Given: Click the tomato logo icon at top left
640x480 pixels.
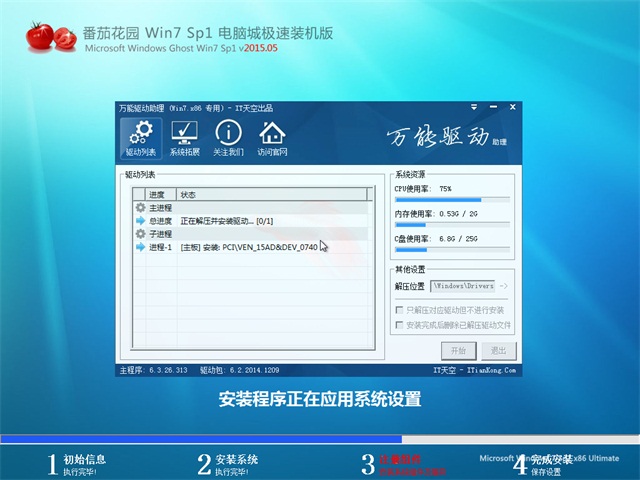Looking at the screenshot, I should coord(51,37).
